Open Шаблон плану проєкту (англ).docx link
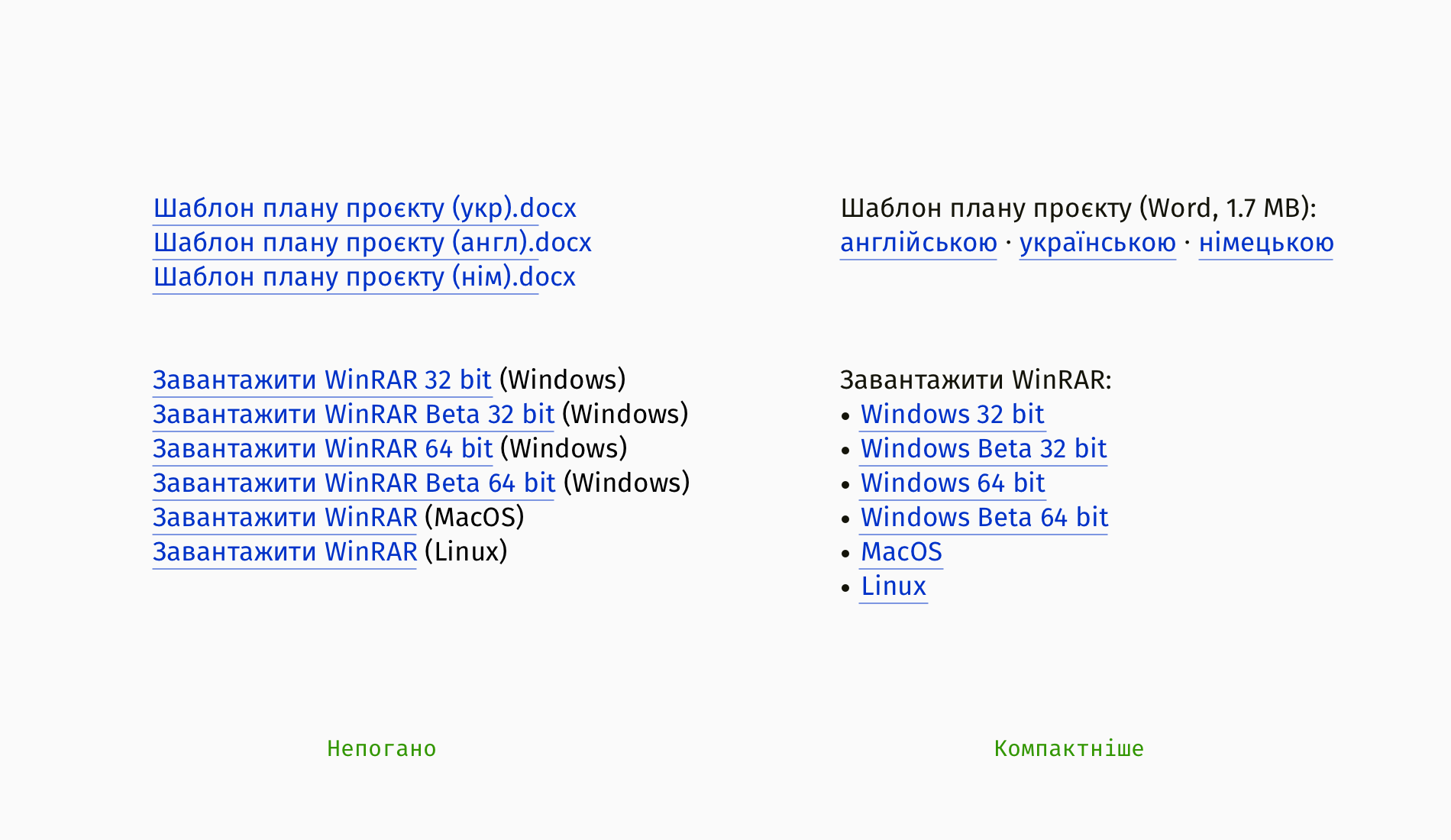Screen dimensions: 1451x840 (x=372, y=243)
